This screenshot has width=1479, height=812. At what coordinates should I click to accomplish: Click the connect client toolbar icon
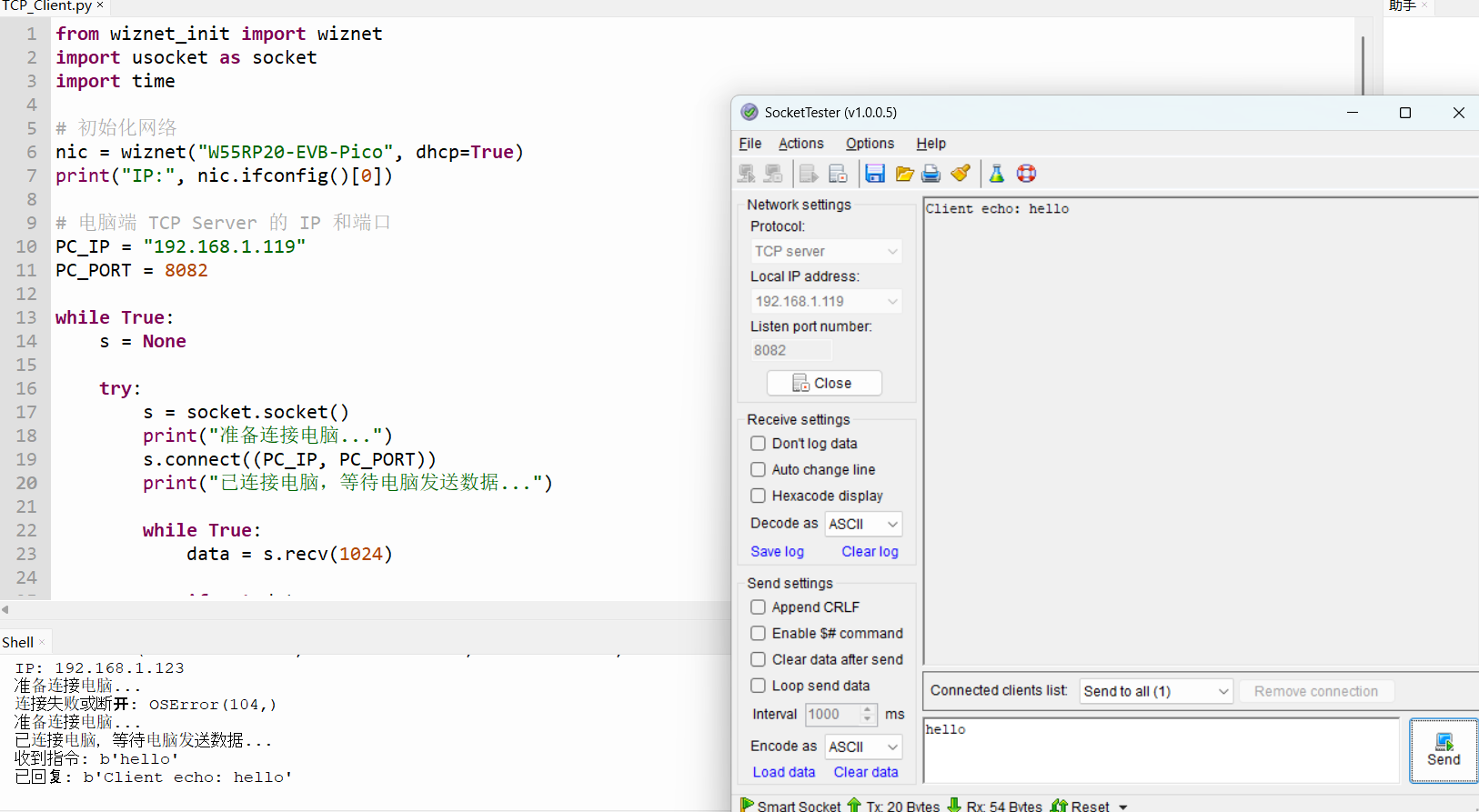tap(747, 174)
